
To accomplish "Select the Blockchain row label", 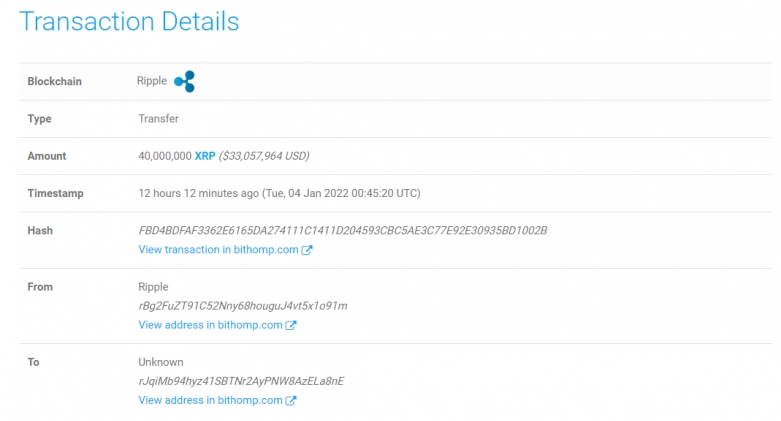I will [54, 81].
